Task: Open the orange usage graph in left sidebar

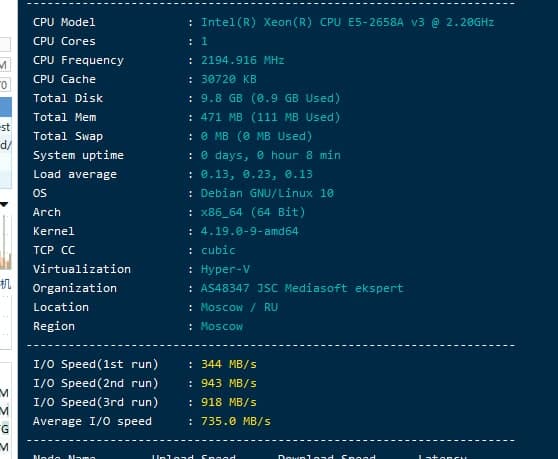Action: pos(6,244)
